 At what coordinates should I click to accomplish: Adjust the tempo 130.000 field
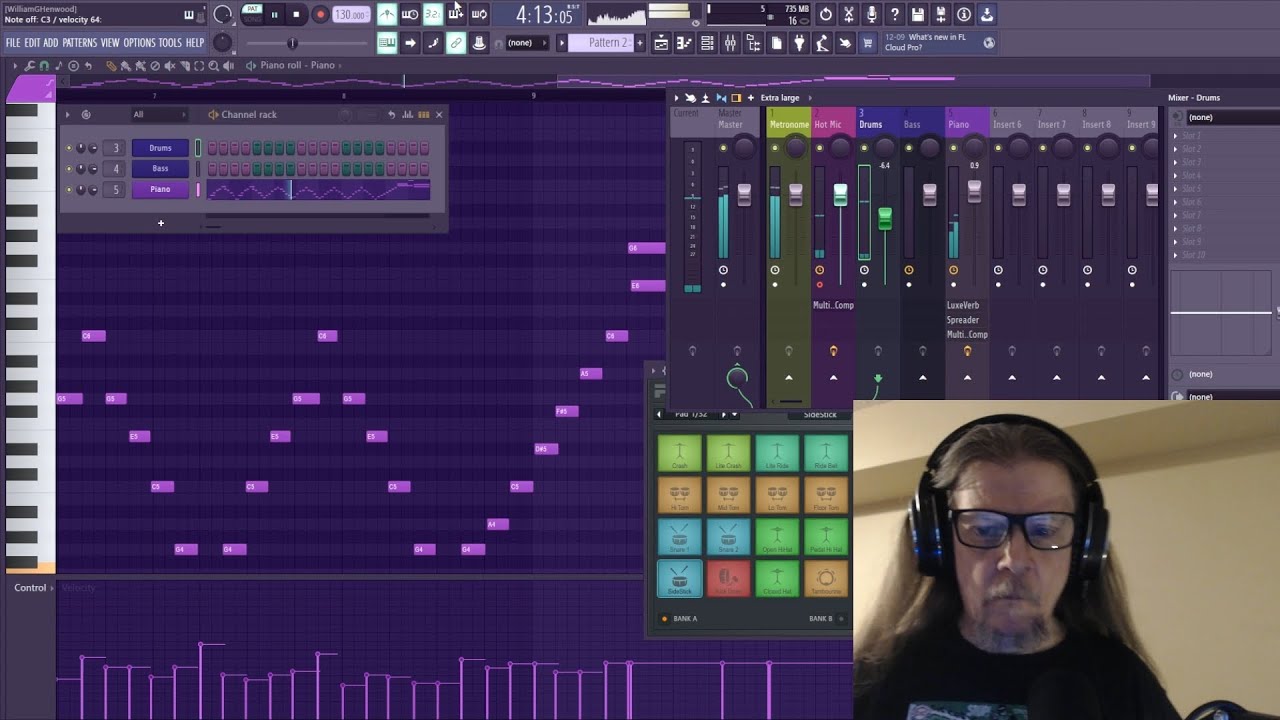coord(350,15)
